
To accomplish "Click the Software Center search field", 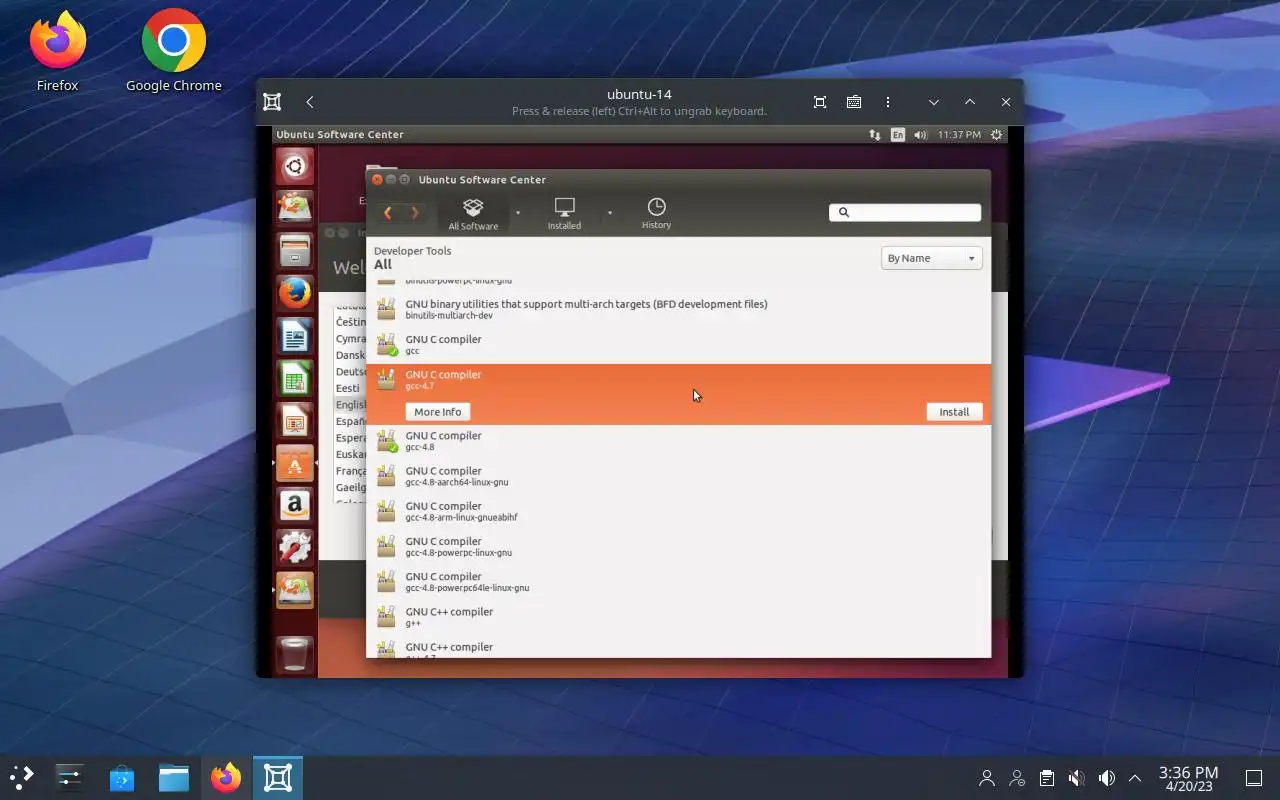I will click(x=905, y=212).
